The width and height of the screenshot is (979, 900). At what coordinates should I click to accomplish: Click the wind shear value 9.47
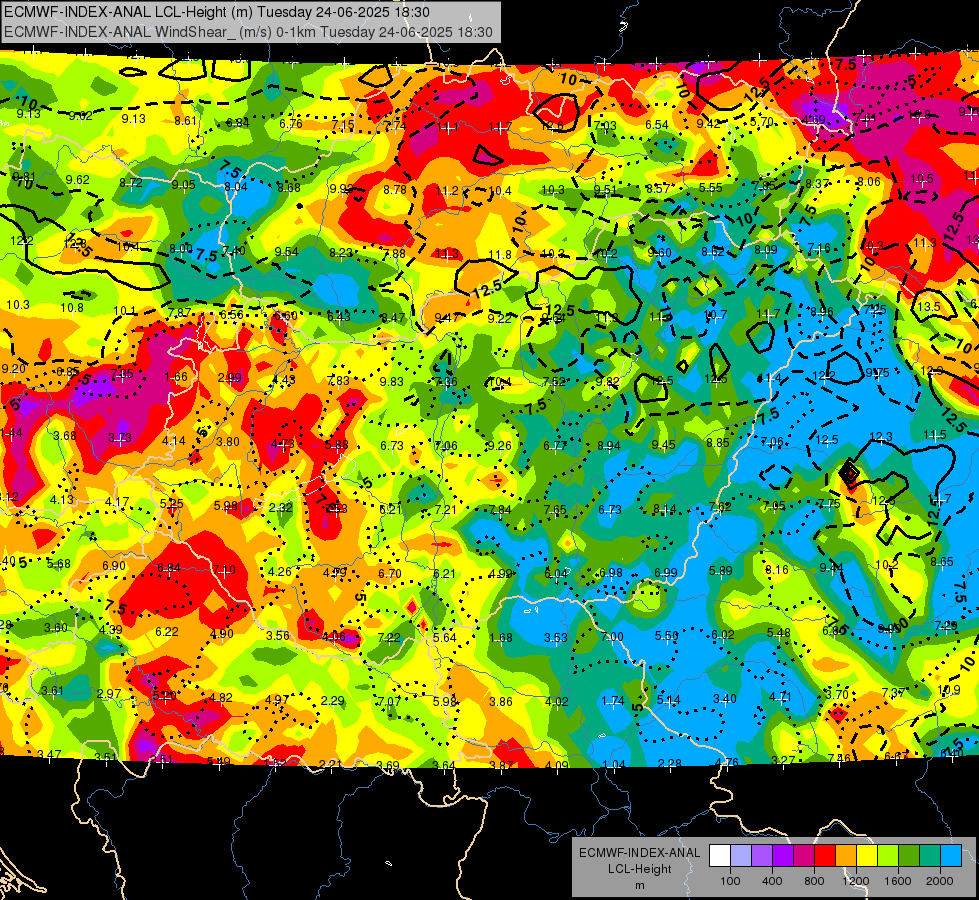coord(446,319)
